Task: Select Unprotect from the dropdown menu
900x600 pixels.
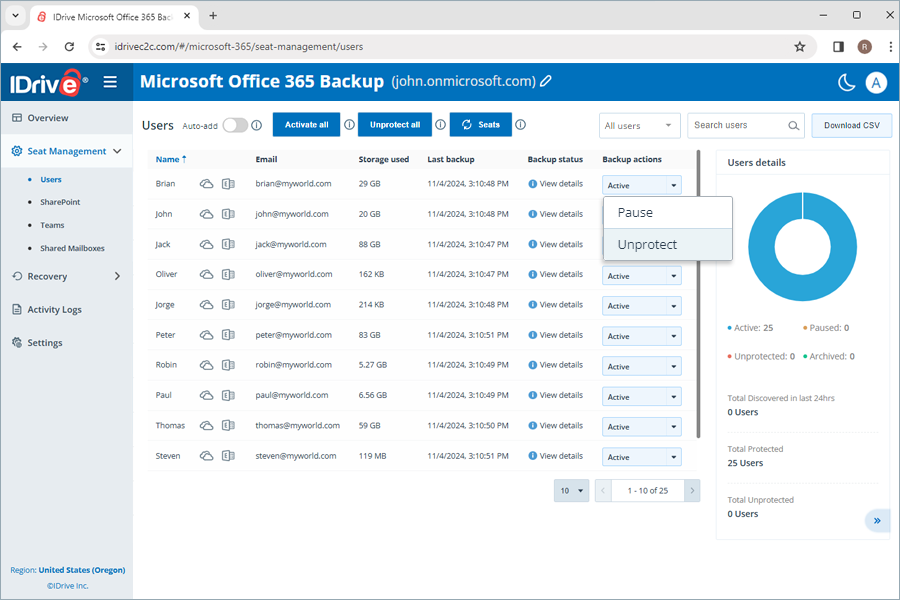Action: [647, 245]
